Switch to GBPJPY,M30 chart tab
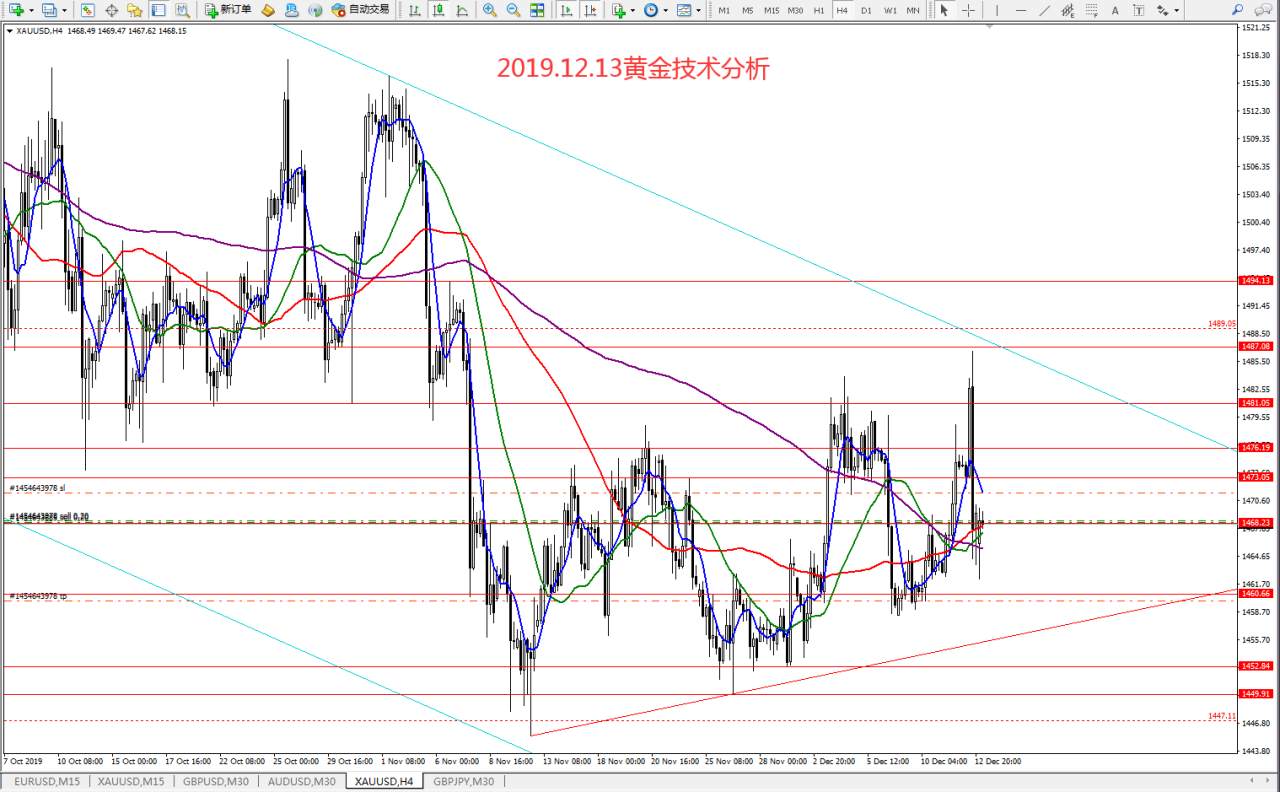This screenshot has height=792, width=1280. (x=463, y=781)
